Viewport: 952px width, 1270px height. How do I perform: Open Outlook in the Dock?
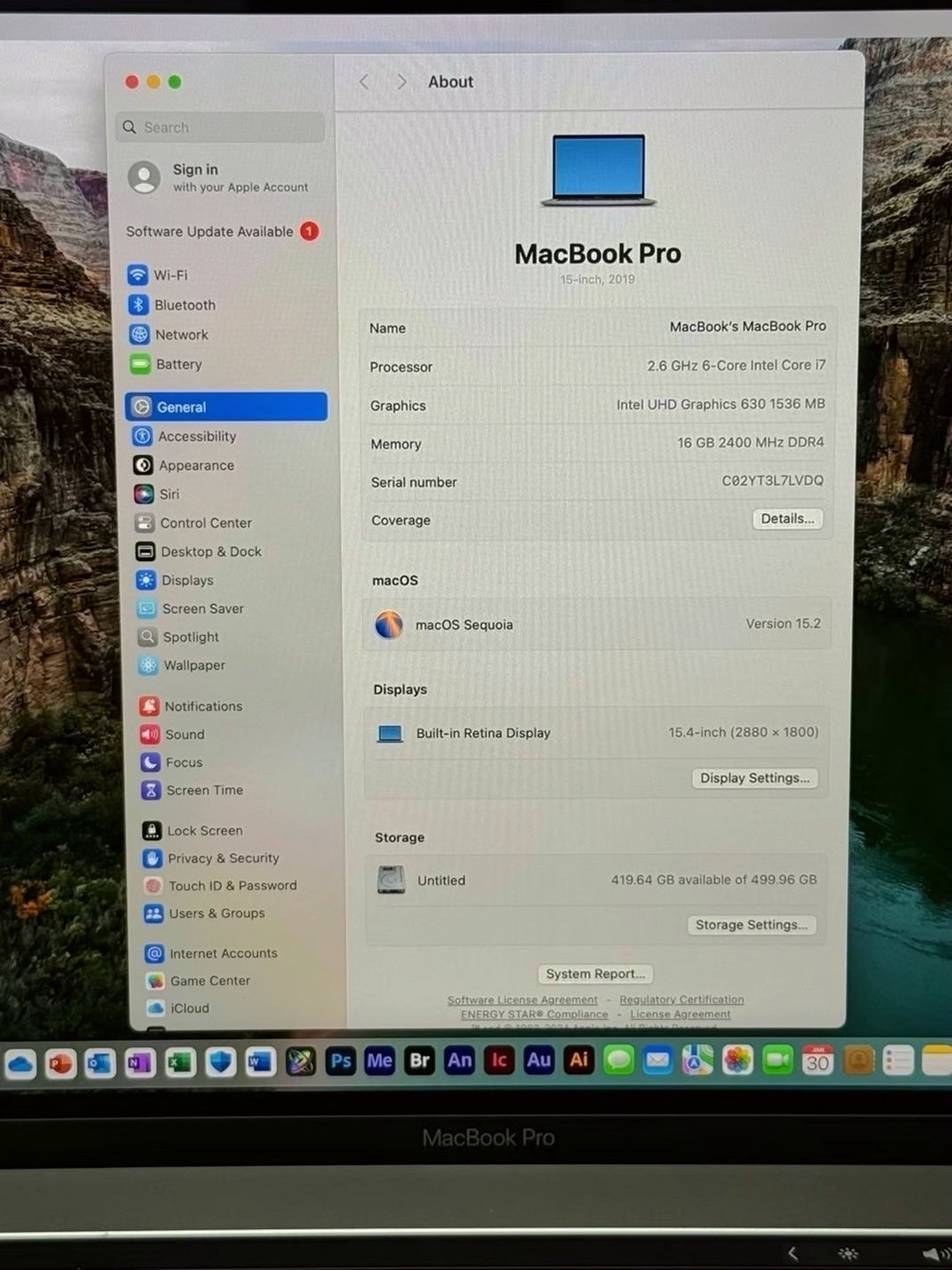pos(101,1063)
